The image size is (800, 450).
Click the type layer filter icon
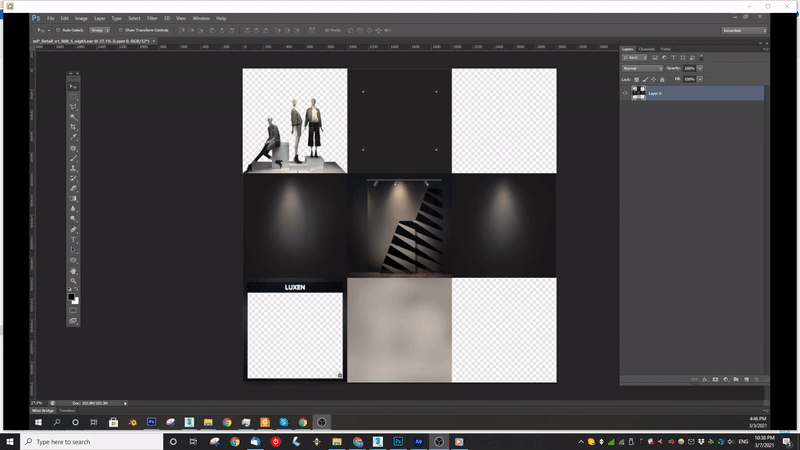point(674,58)
